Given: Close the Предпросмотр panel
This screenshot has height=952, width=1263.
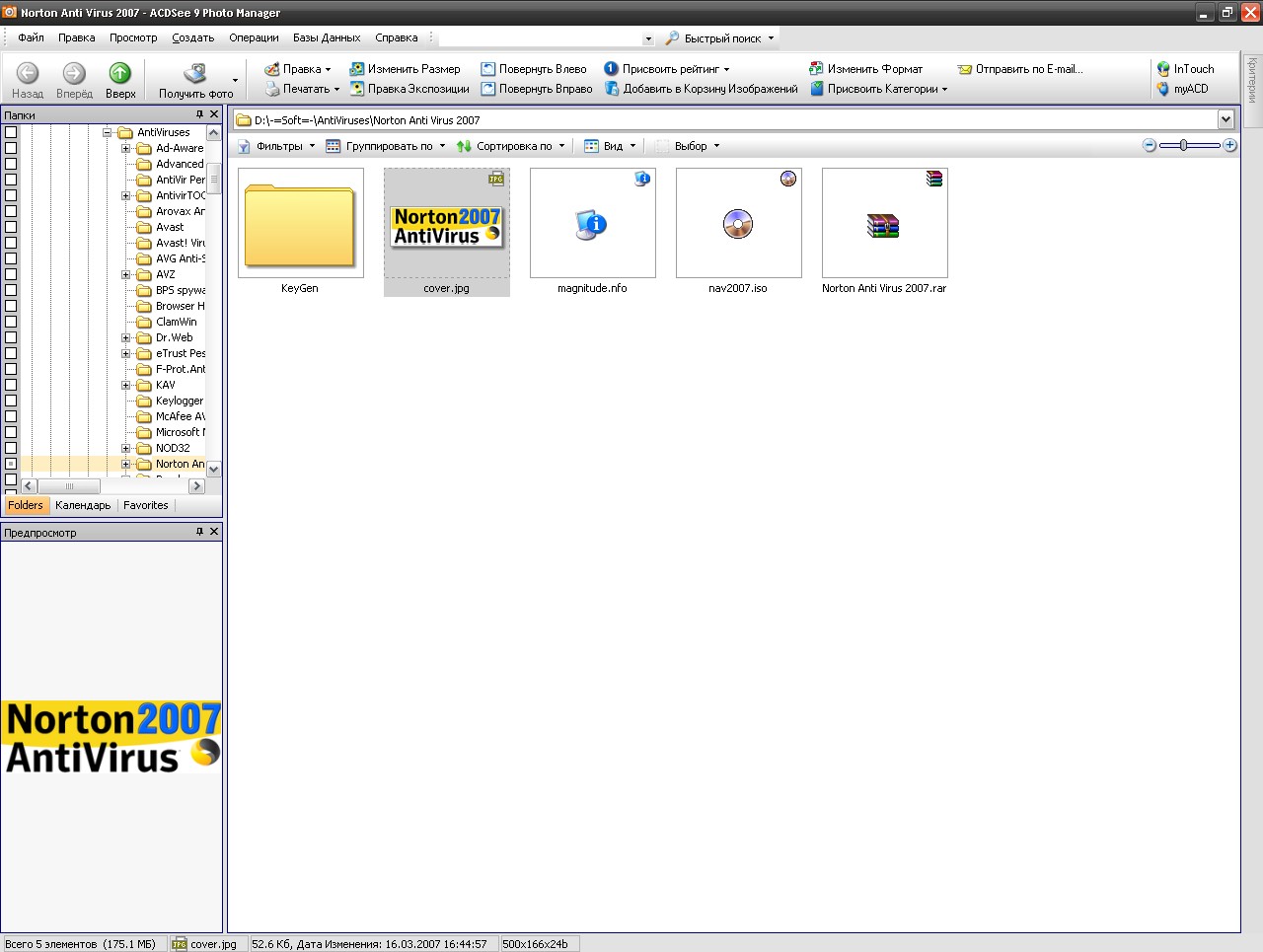Looking at the screenshot, I should [214, 532].
